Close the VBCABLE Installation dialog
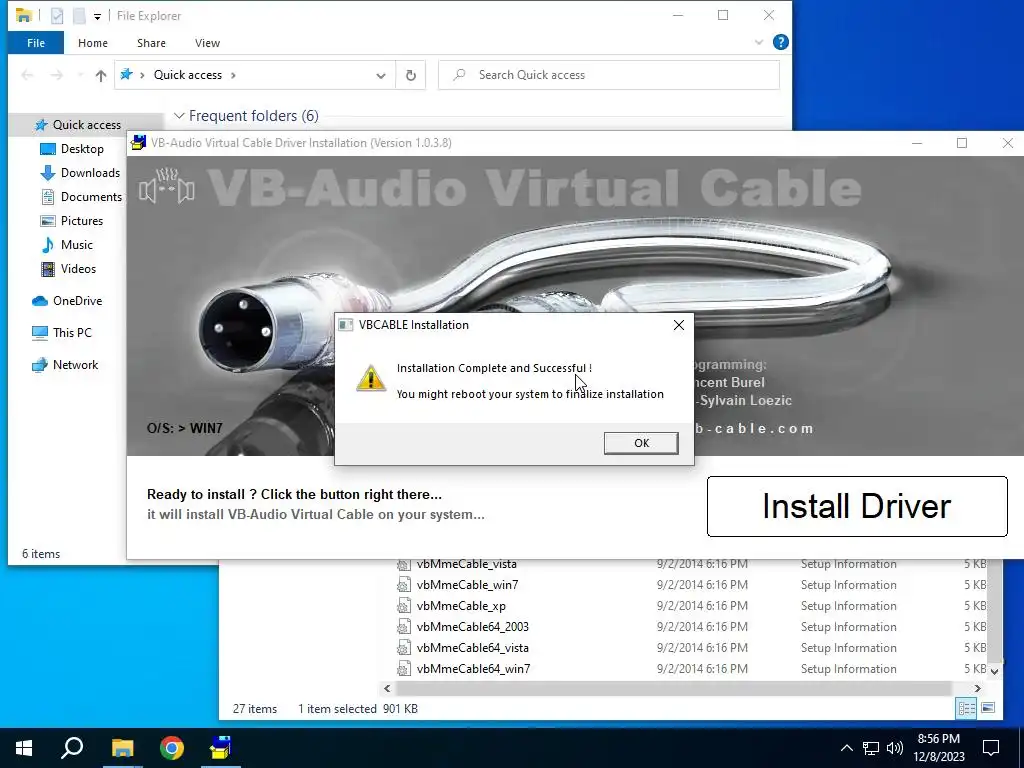The image size is (1024, 768). (x=679, y=325)
